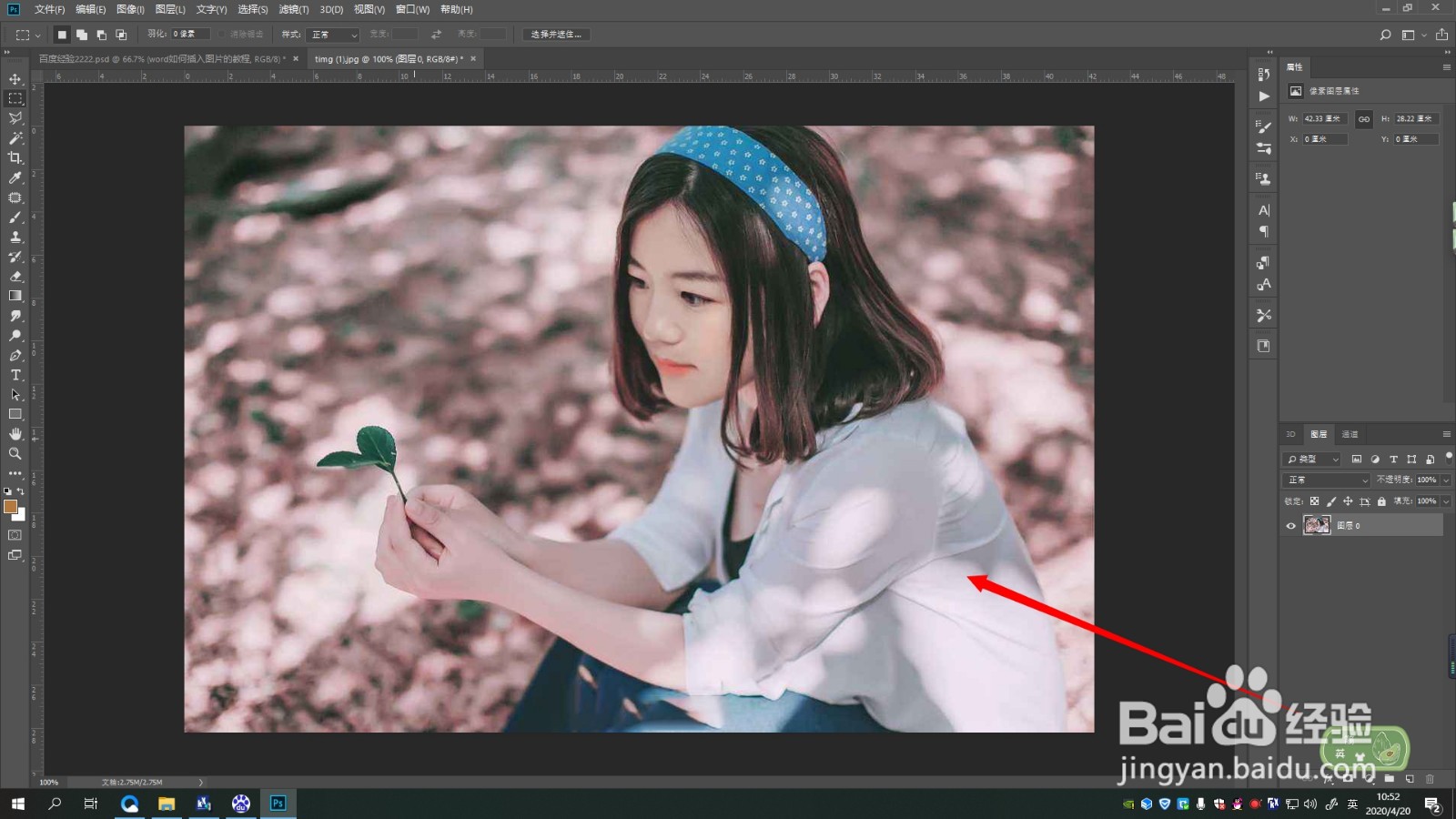Click the 选择并遮住 button
1456x819 pixels.
[556, 35]
